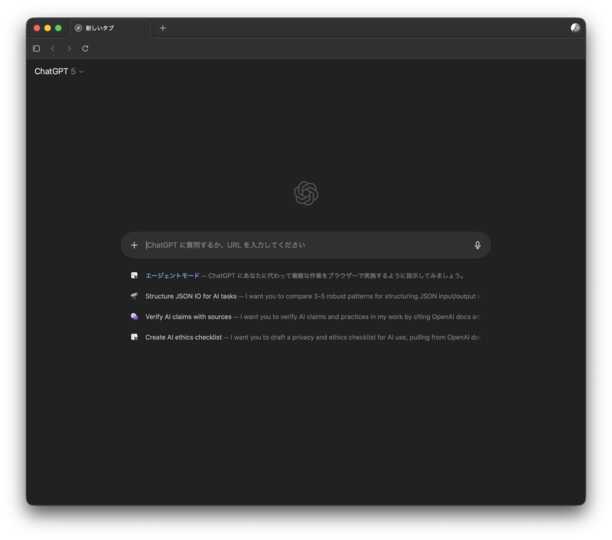Click the ChatGPT prompt input field

point(306,245)
